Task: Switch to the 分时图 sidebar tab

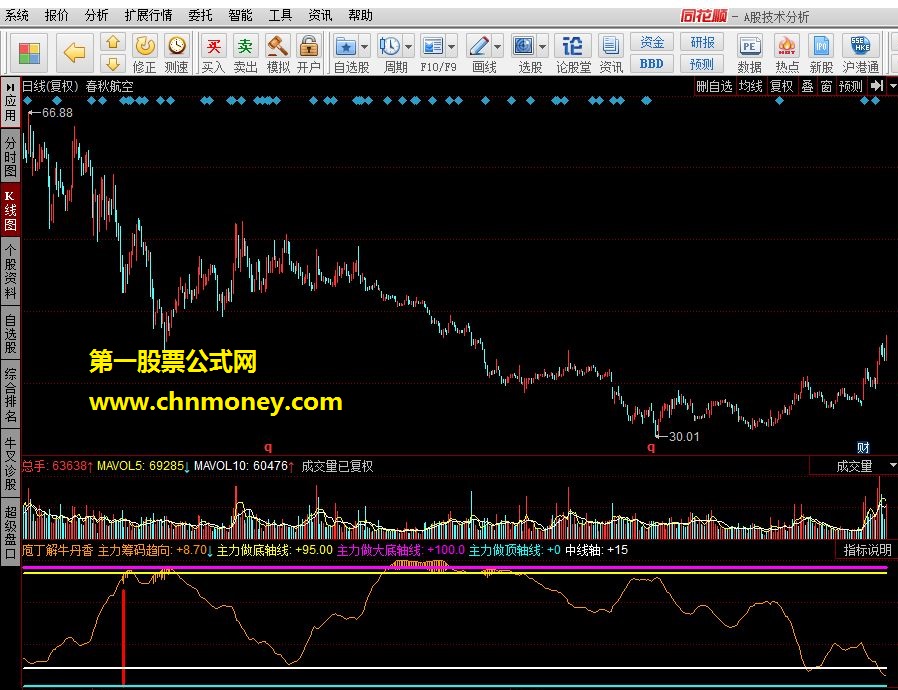Action: pos(10,156)
